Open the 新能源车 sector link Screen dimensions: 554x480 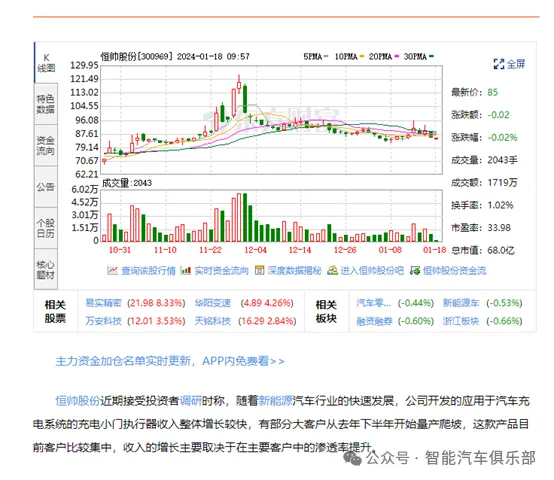[x=461, y=303]
